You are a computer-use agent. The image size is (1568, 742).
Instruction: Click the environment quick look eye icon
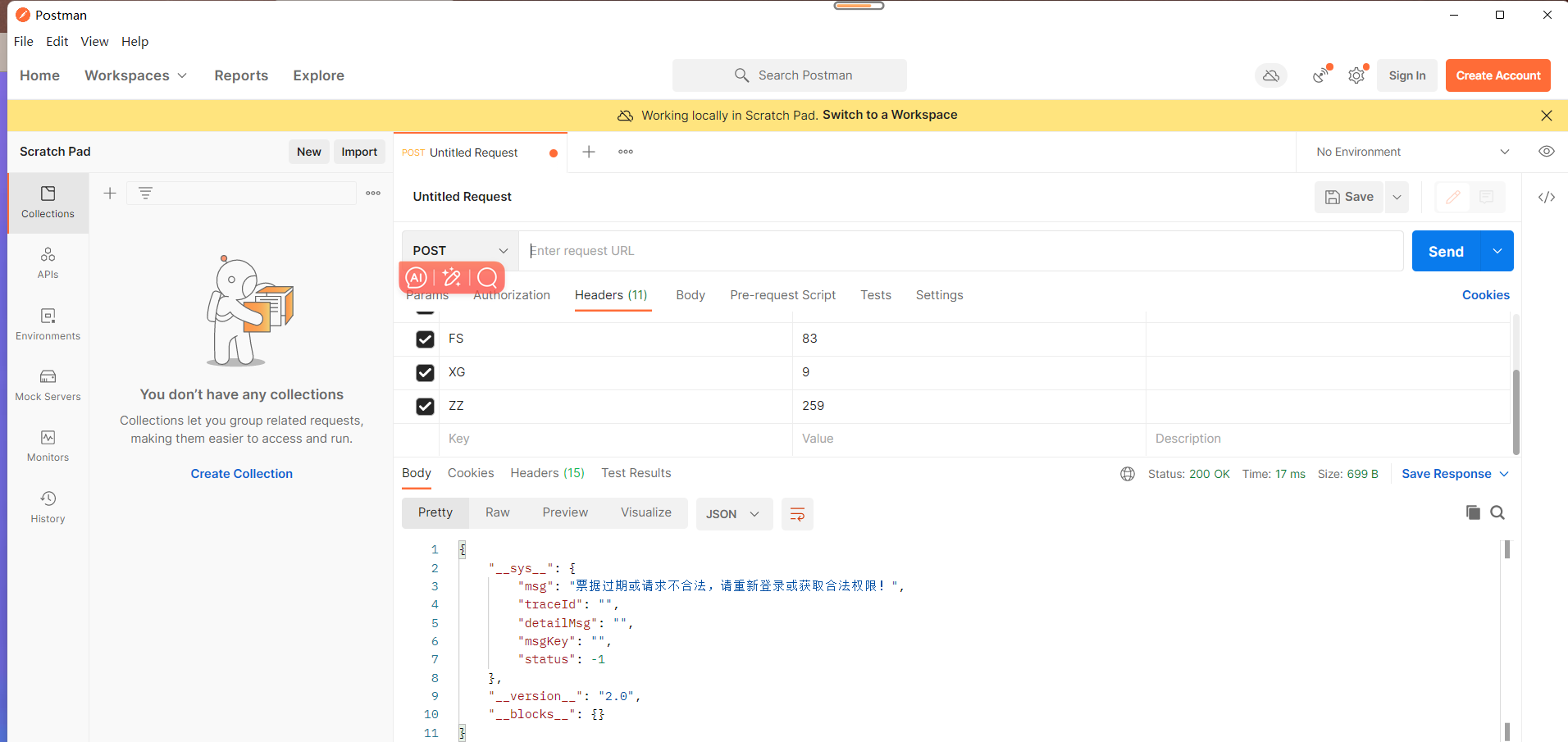click(1546, 152)
